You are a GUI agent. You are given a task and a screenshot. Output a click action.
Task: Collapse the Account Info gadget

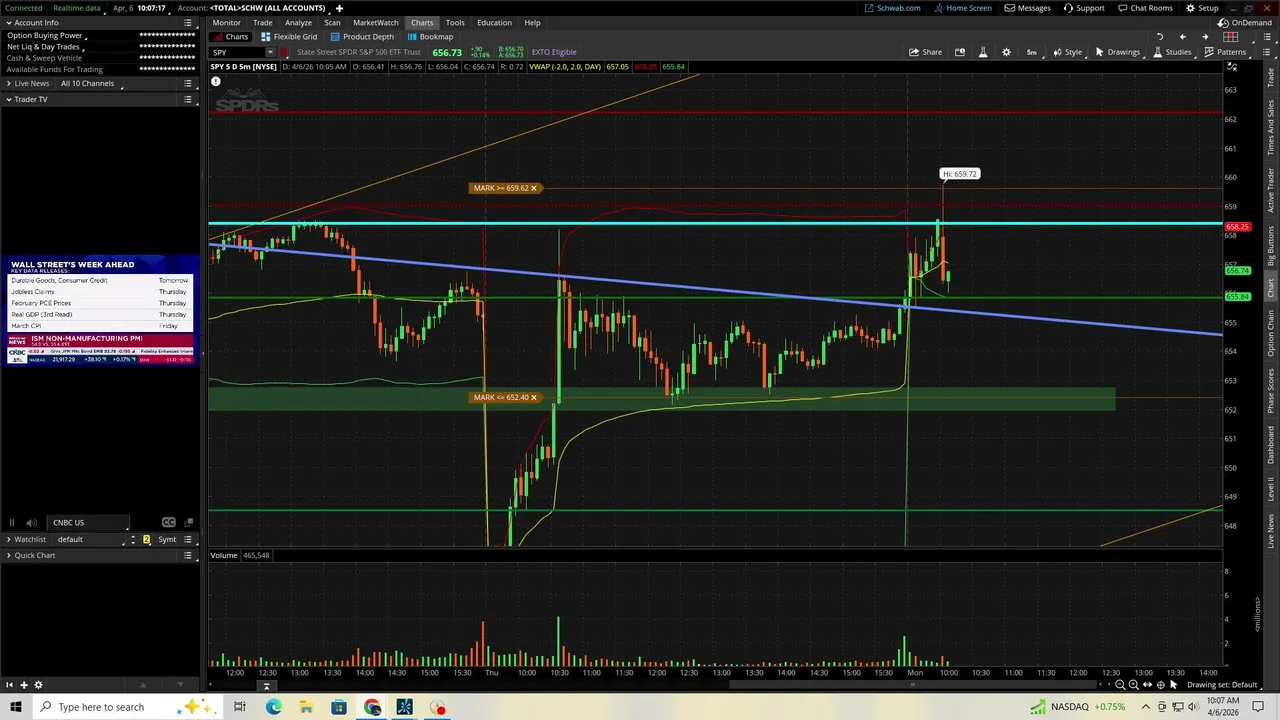[x=9, y=22]
